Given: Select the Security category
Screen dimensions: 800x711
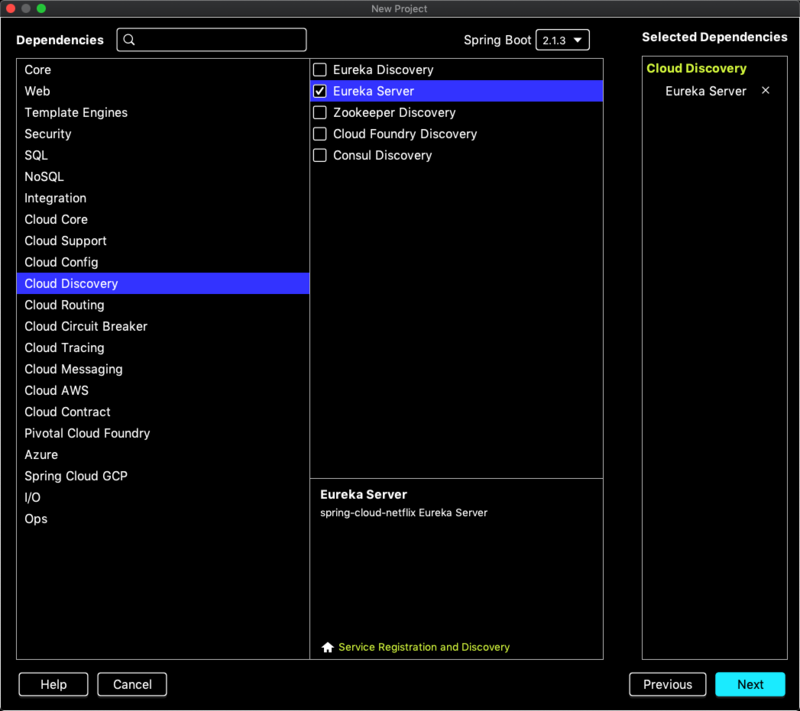Looking at the screenshot, I should tap(48, 134).
